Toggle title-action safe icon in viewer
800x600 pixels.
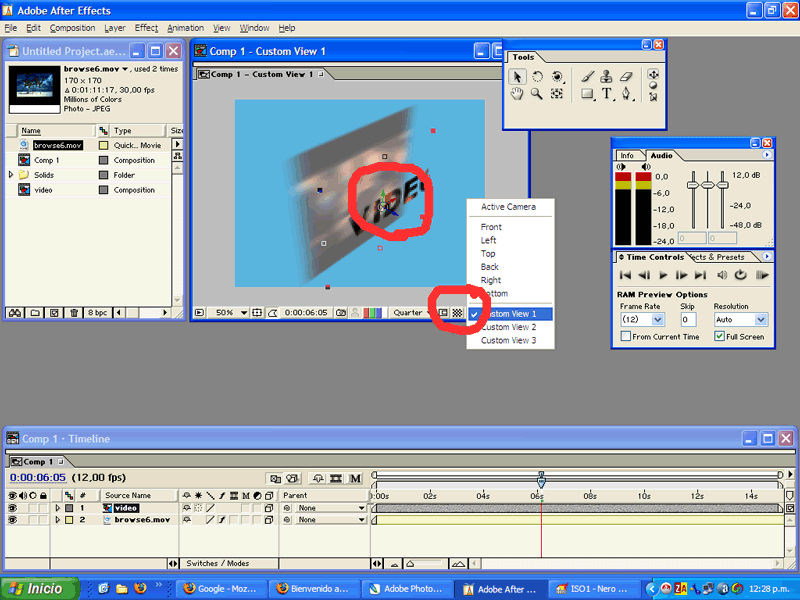tap(257, 313)
